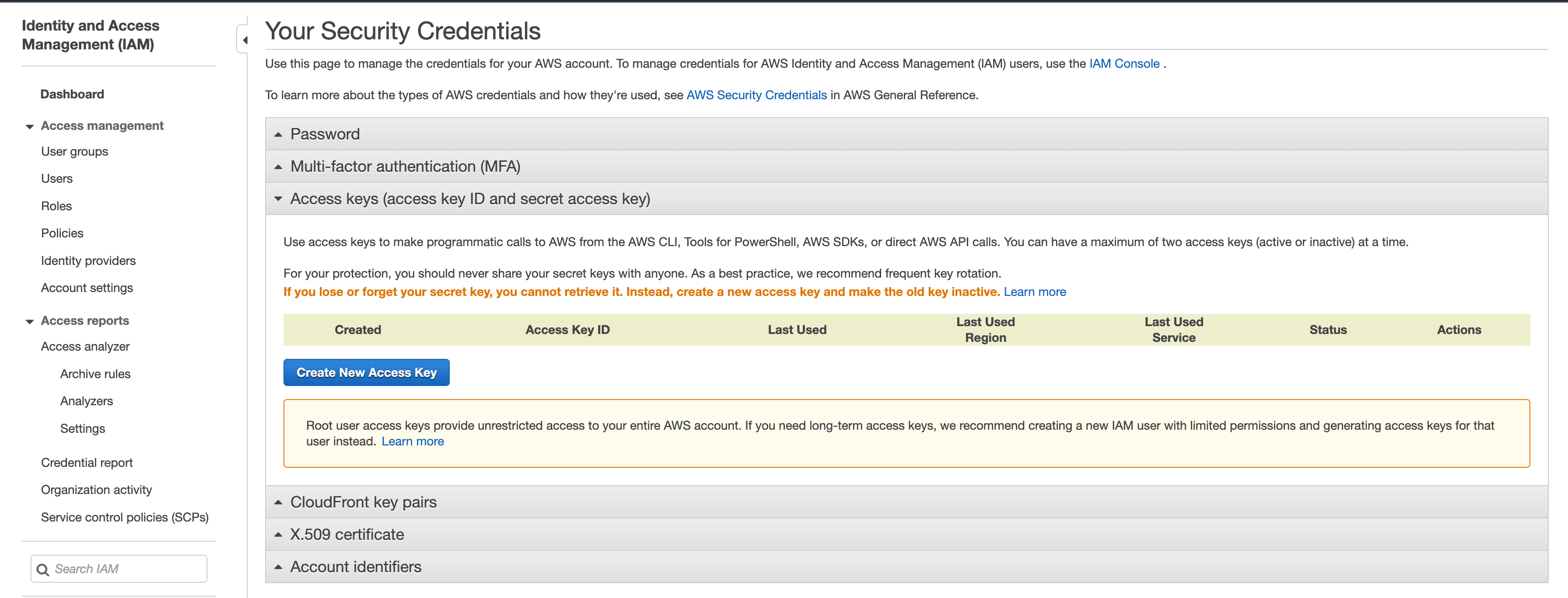This screenshot has width=1568, height=598.
Task: Collapse the Access keys section
Action: pos(469,199)
